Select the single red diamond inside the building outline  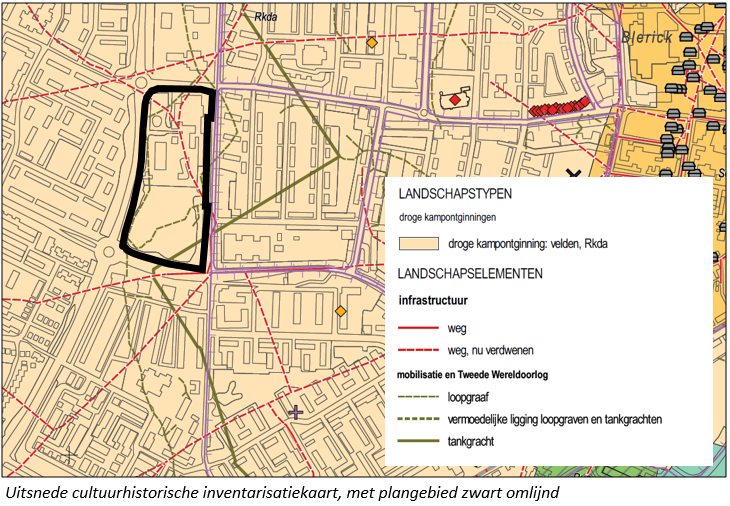pos(454,99)
